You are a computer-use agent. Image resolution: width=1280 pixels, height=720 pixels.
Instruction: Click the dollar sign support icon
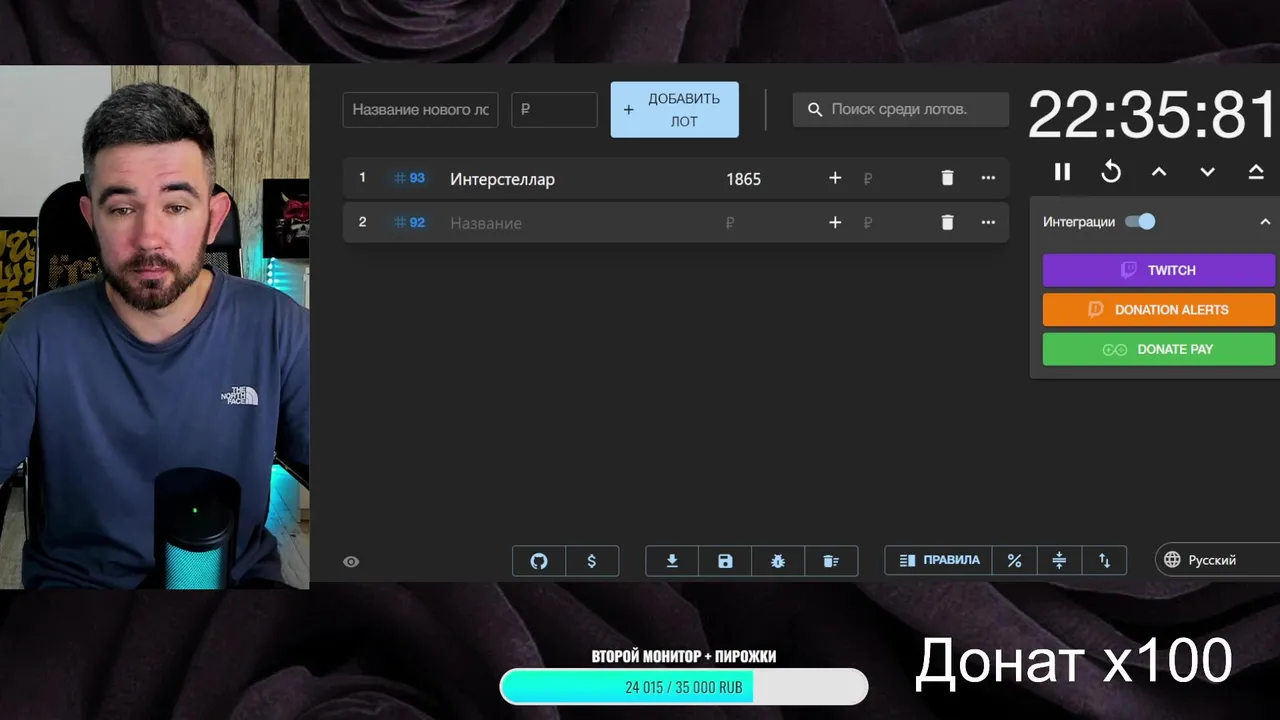tap(592, 561)
